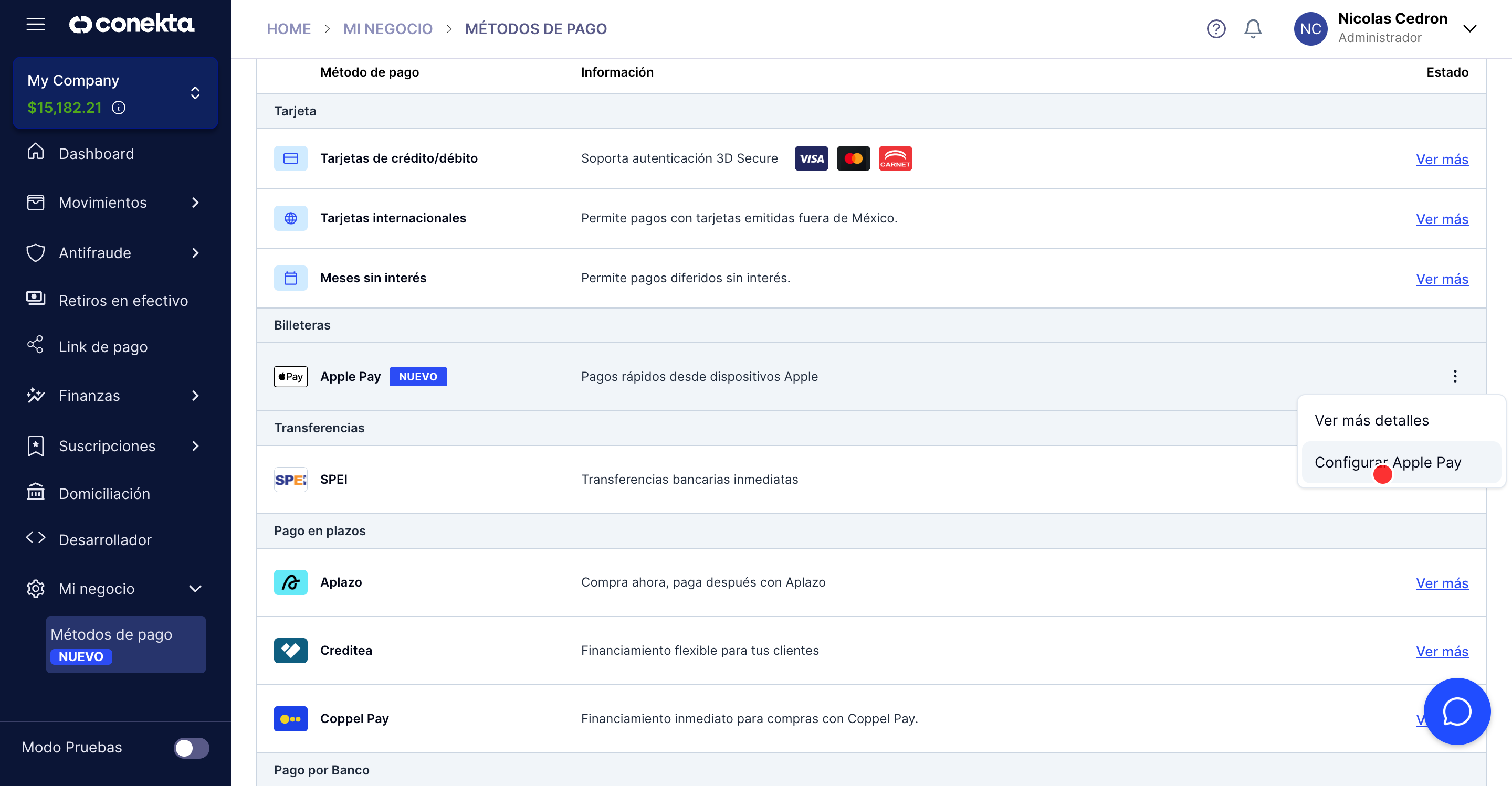Expand the Movimientos submenu
The height and width of the screenshot is (786, 1512).
195,203
